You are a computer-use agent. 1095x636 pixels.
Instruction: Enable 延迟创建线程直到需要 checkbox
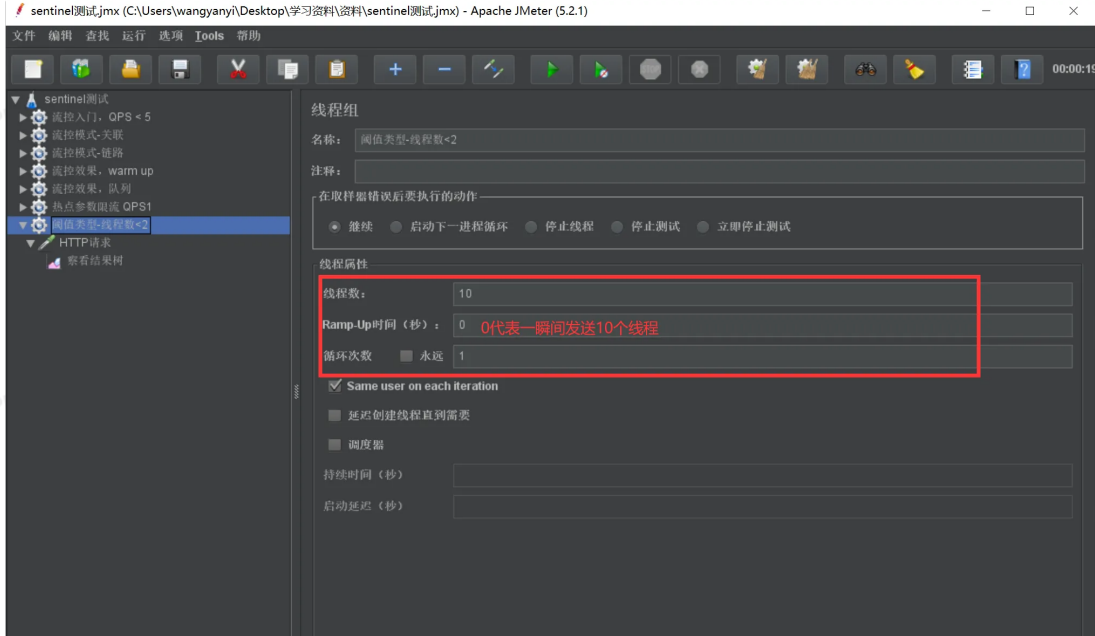[335, 415]
